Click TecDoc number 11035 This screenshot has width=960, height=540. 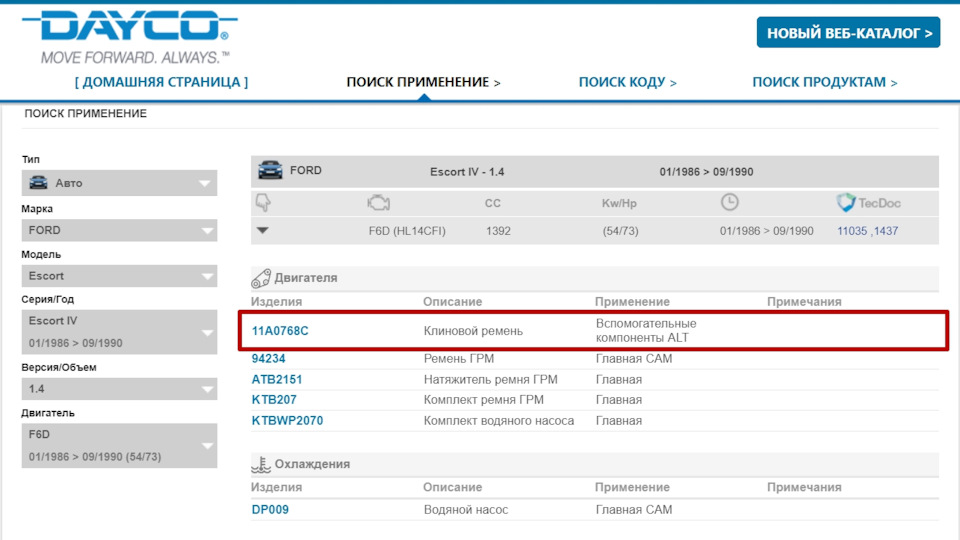[852, 231]
